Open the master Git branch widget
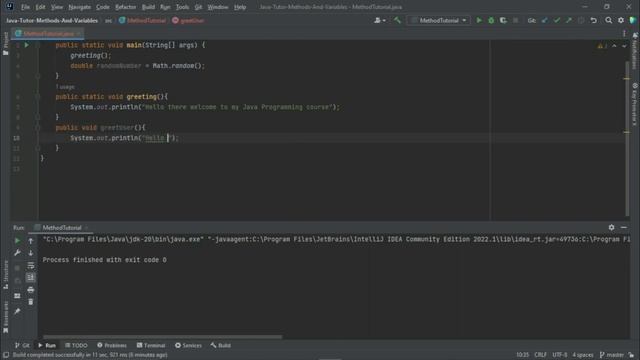The height and width of the screenshot is (360, 640). pyautogui.click(x=612, y=355)
